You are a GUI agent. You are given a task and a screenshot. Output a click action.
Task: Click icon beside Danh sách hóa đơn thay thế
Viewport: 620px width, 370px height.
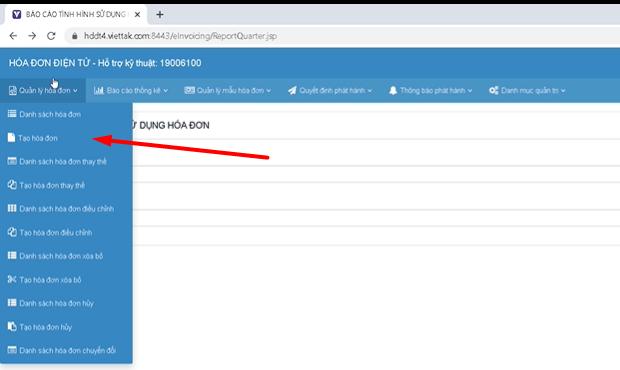tap(12, 161)
